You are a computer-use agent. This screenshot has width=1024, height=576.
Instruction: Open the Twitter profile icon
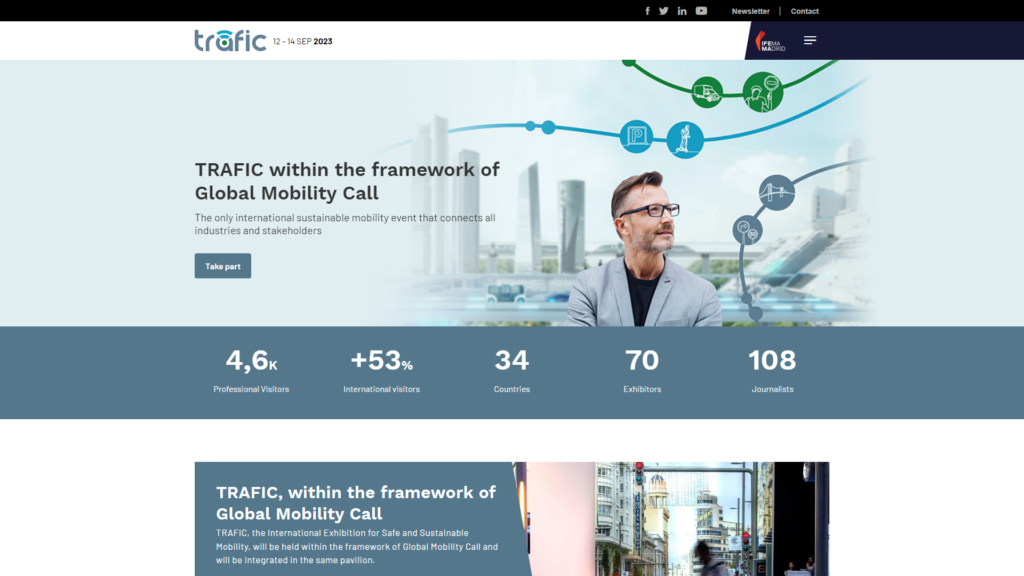(664, 11)
